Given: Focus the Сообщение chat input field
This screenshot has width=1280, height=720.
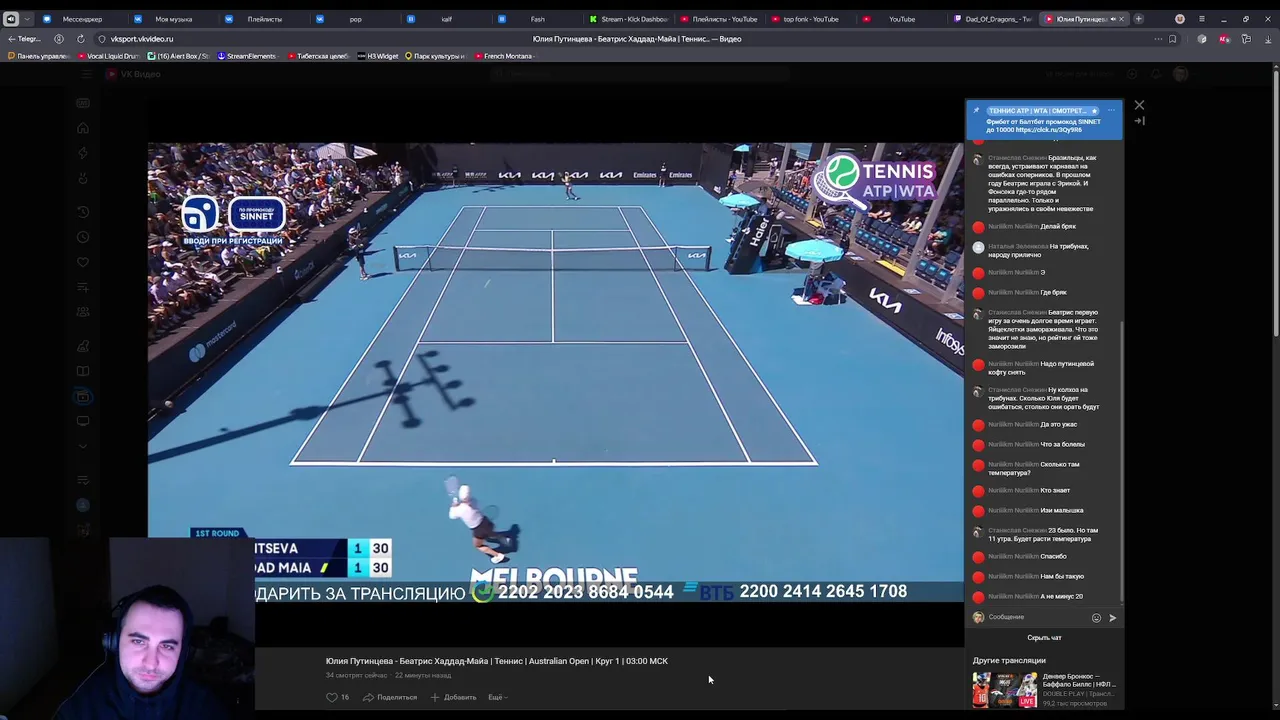Looking at the screenshot, I should coord(1036,617).
